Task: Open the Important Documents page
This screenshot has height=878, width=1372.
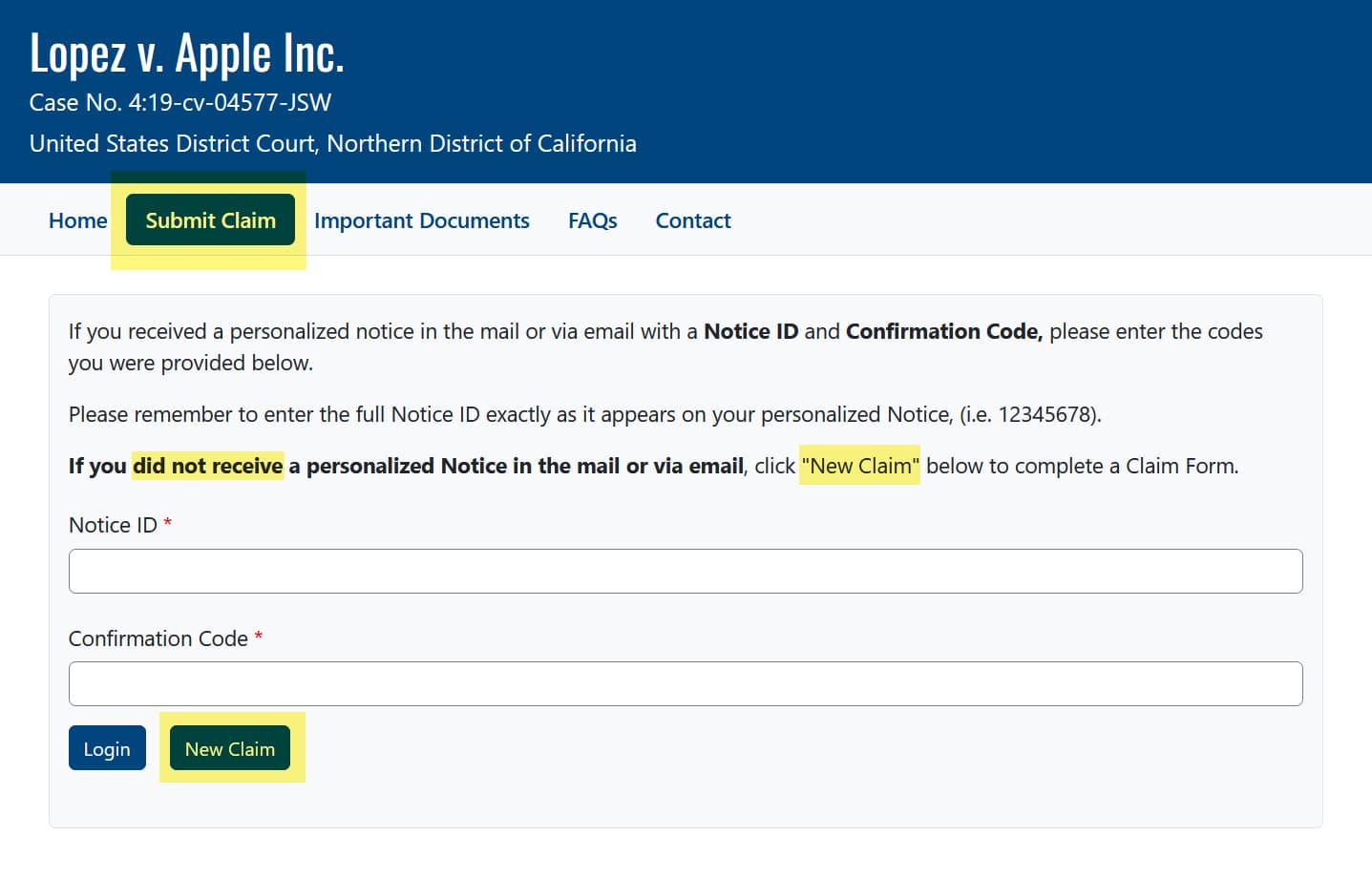Action: coord(421,220)
